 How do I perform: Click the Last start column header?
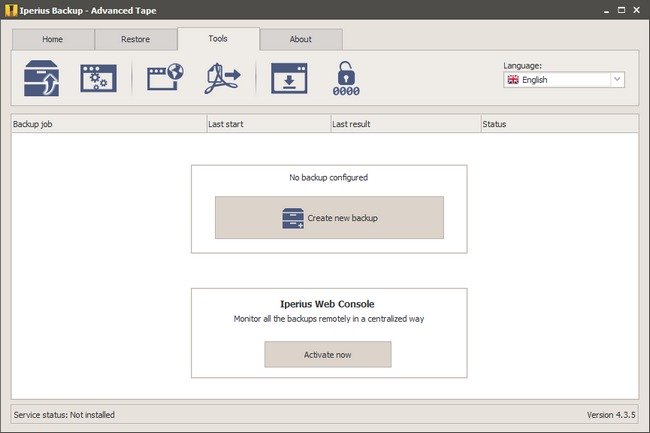coord(267,124)
